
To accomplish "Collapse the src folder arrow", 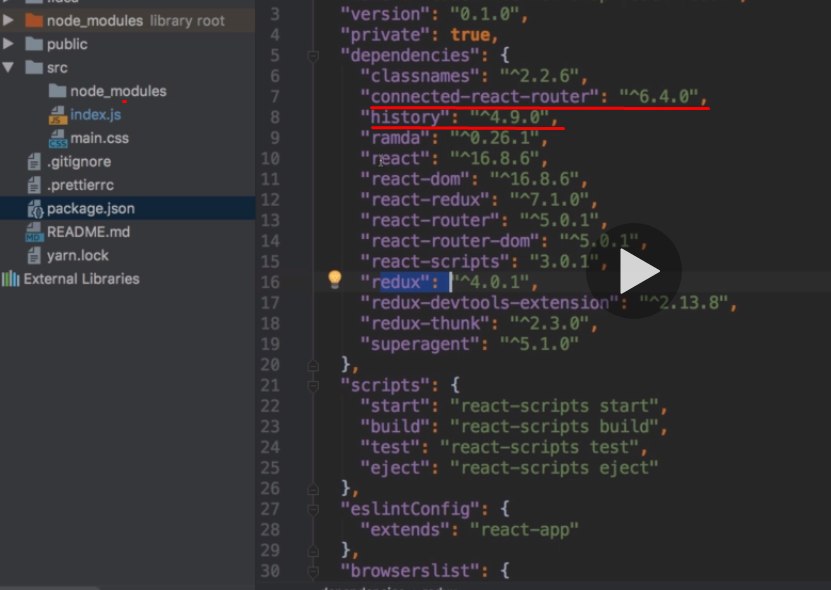I will pos(8,67).
